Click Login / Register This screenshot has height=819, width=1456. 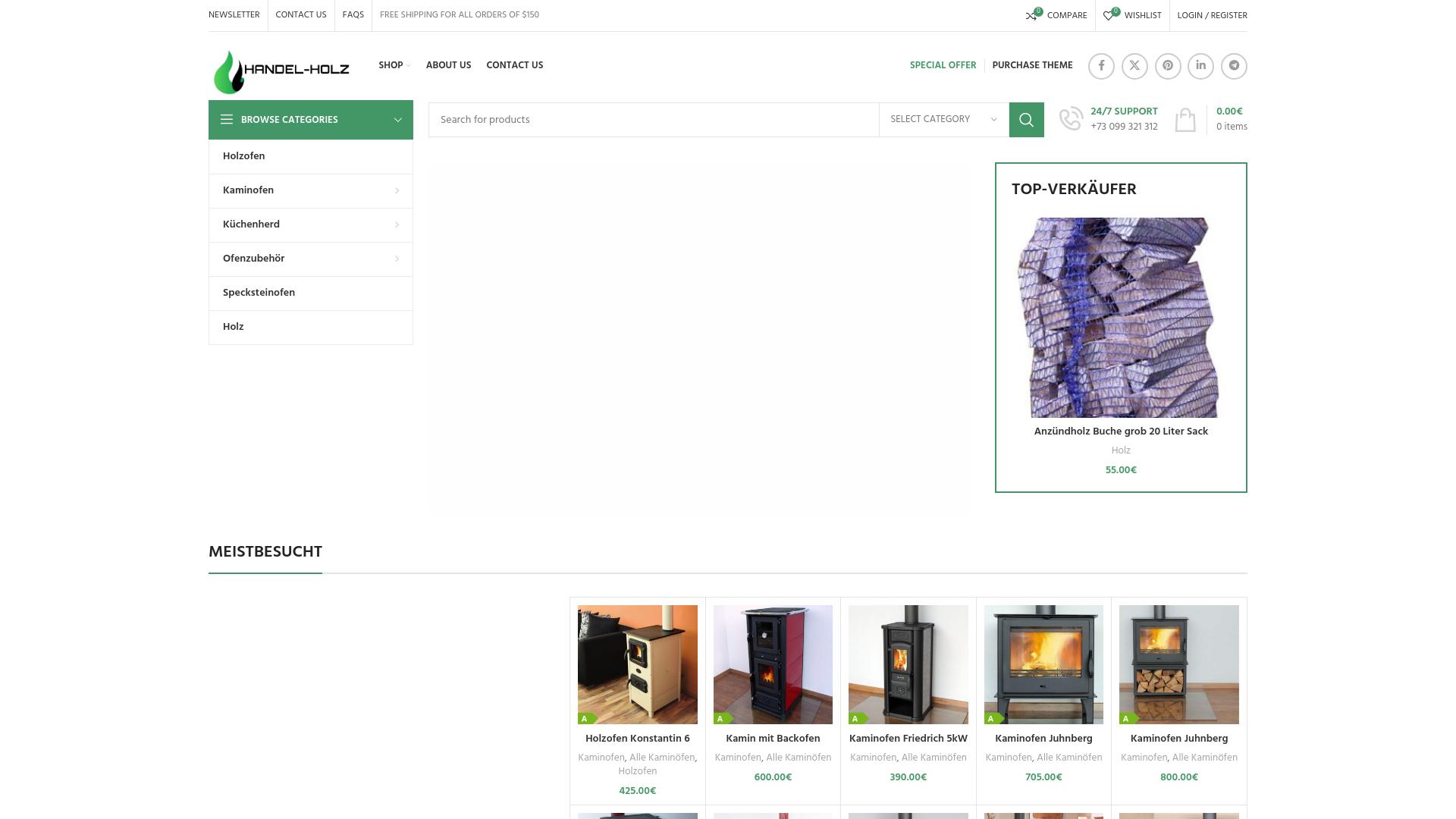1212,16
